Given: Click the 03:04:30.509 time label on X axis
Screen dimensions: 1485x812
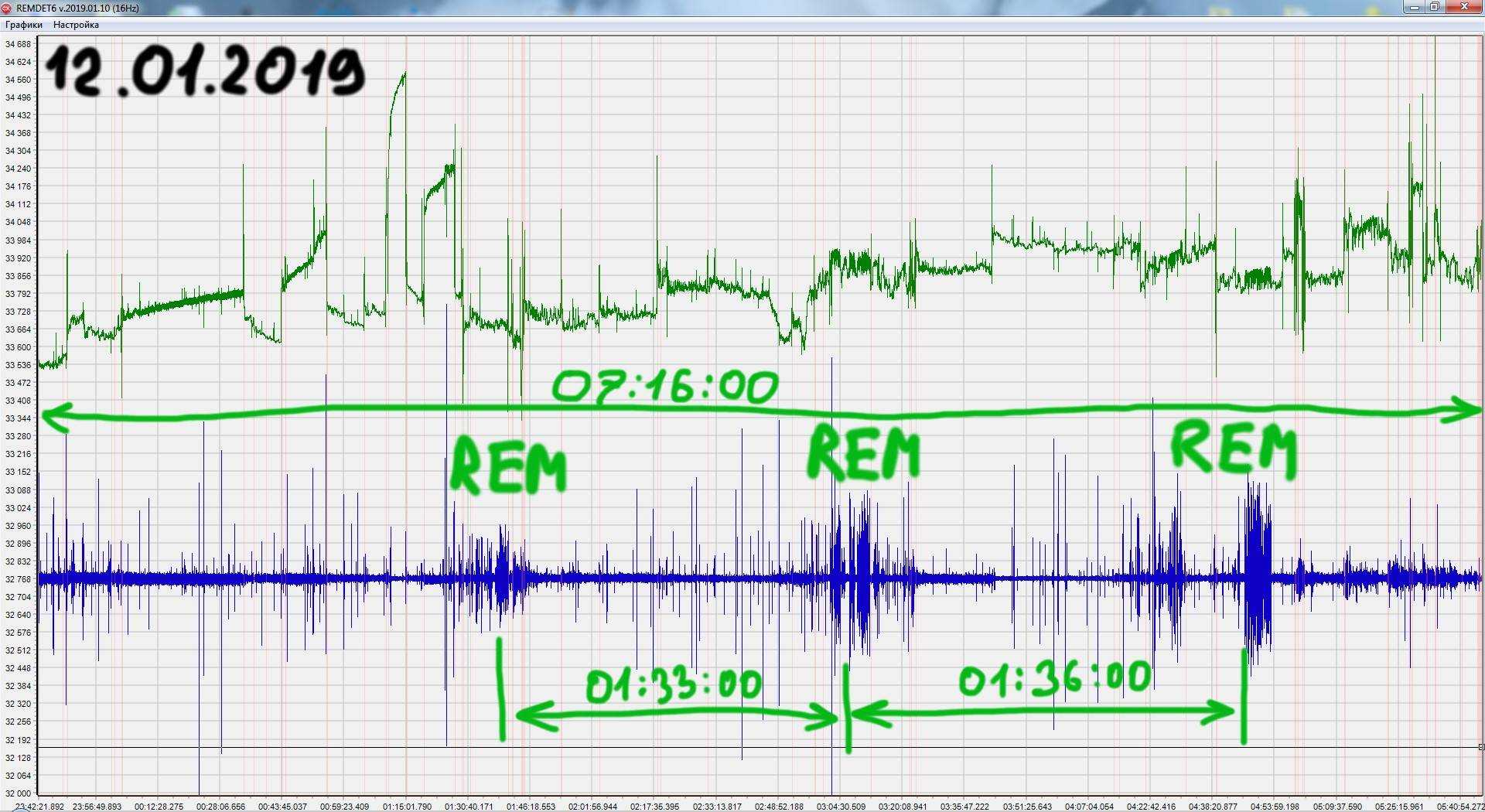Looking at the screenshot, I should (x=839, y=807).
